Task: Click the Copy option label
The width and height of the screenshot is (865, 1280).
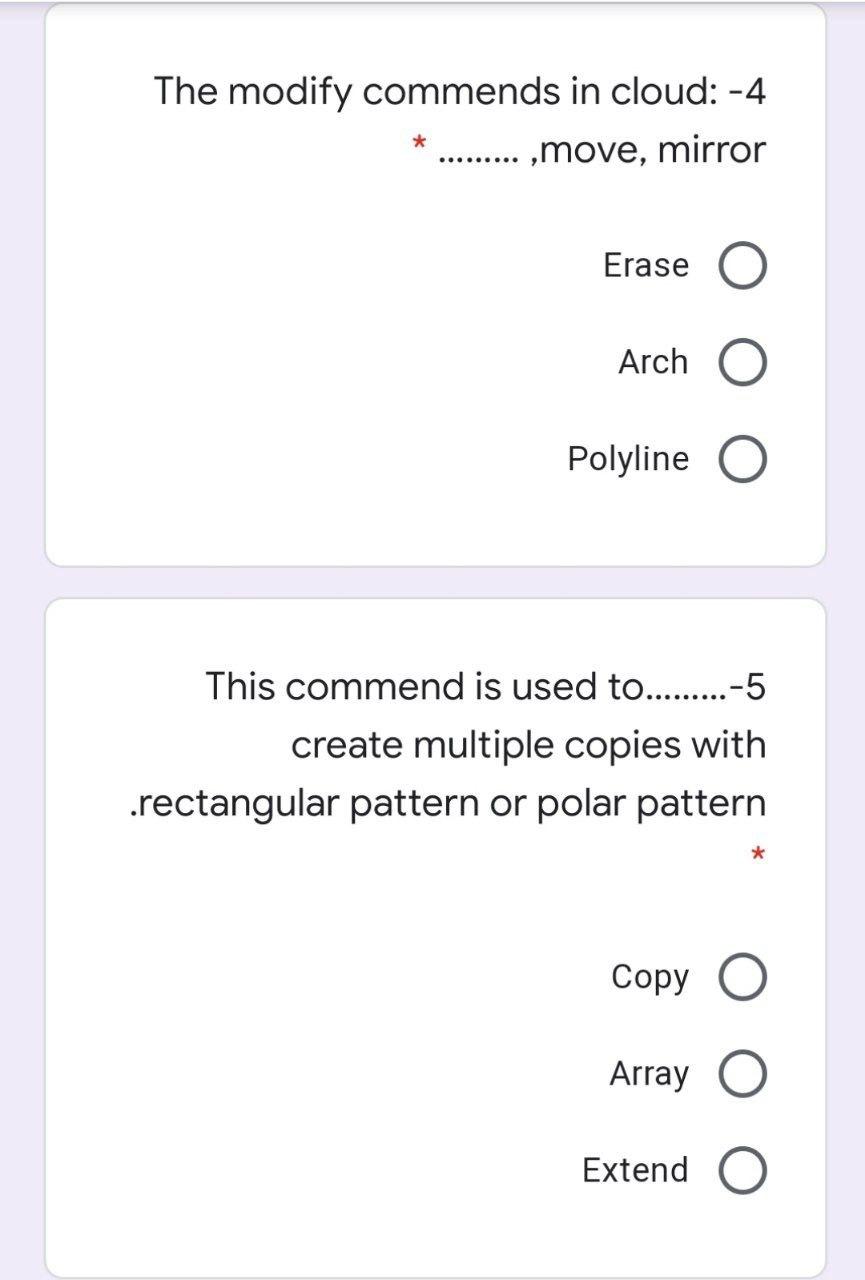Action: [x=650, y=977]
